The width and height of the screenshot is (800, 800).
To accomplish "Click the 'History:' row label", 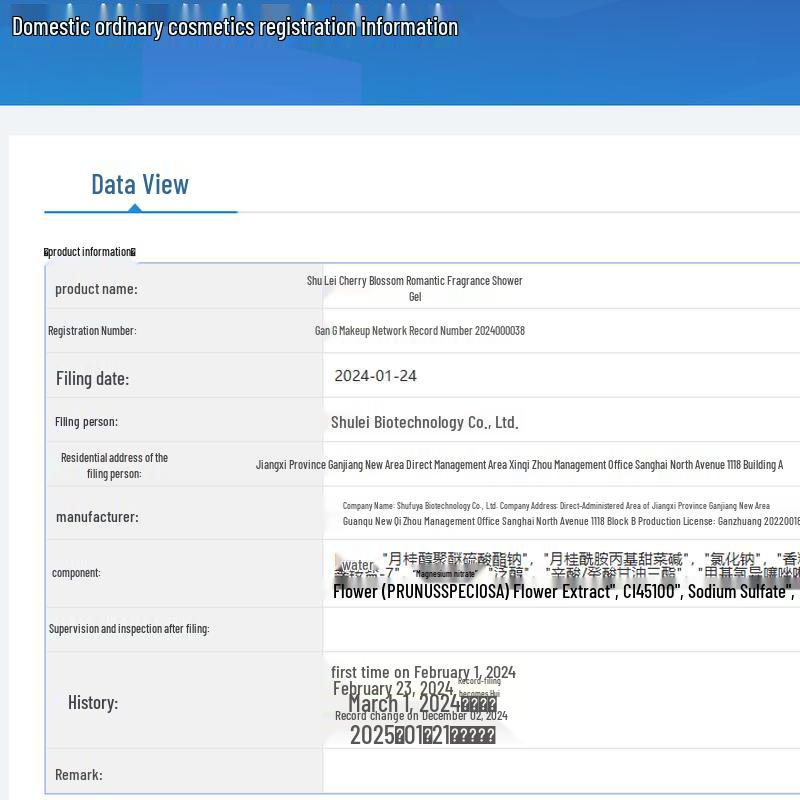I will tap(93, 702).
